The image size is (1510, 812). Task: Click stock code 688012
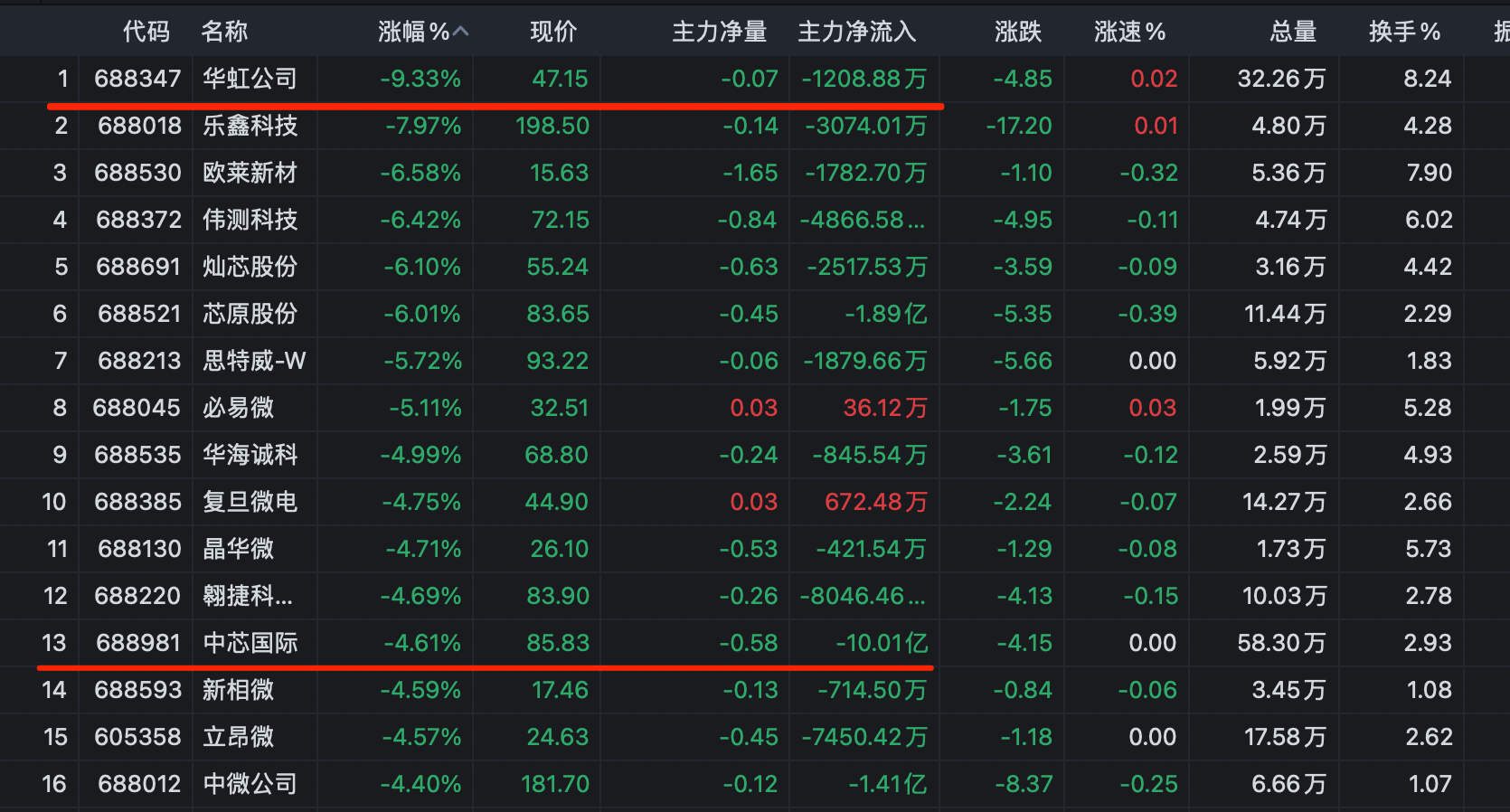(139, 784)
